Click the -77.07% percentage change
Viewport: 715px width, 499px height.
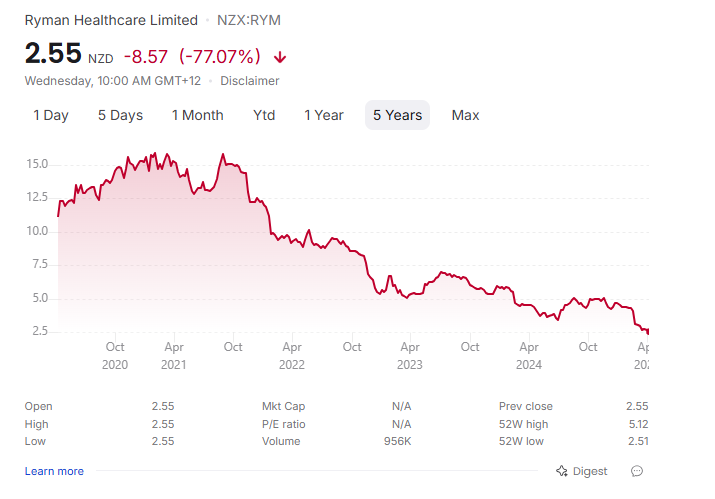click(220, 57)
